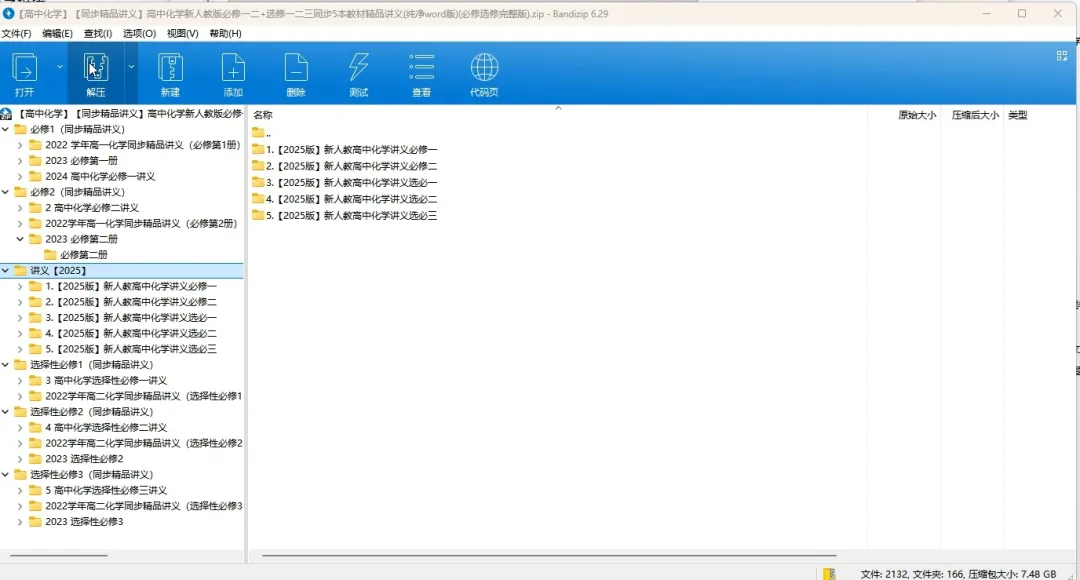Click the status bar file count text
The height and width of the screenshot is (580, 1080).
tap(957, 574)
